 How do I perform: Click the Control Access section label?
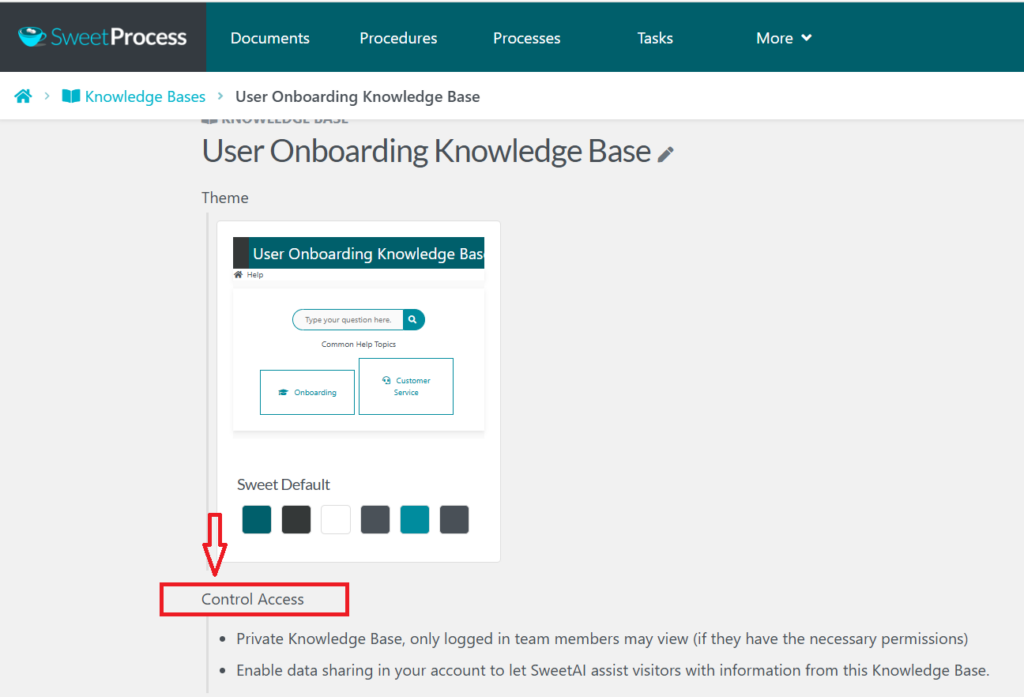253,599
